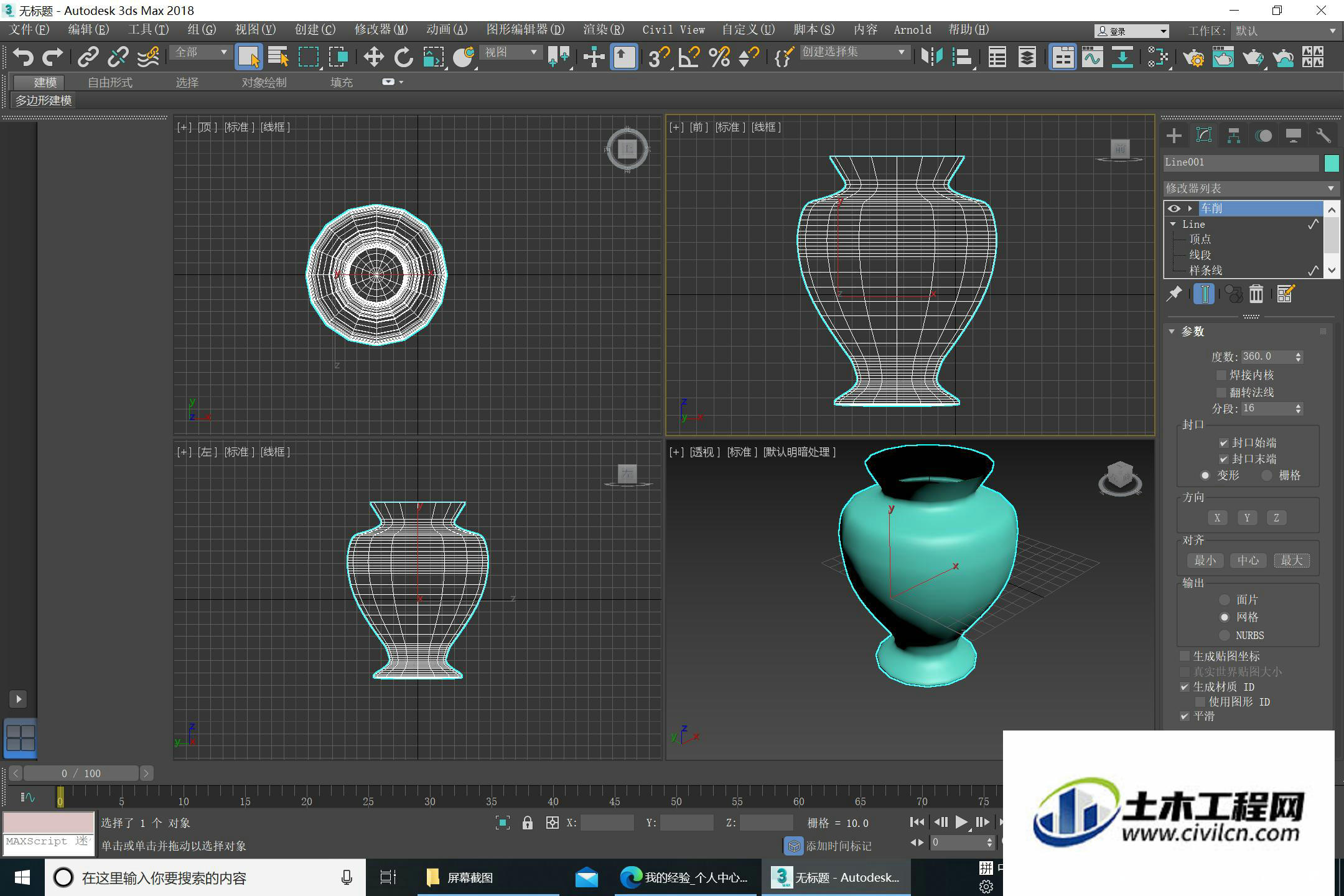Open Select by Name tool
Image resolution: width=1344 pixels, height=896 pixels.
click(278, 57)
